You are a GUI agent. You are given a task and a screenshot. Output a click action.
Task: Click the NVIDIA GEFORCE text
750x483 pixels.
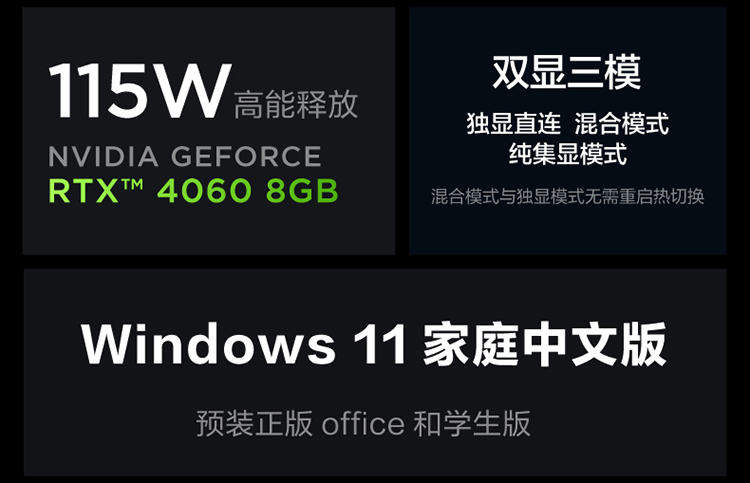[185, 156]
